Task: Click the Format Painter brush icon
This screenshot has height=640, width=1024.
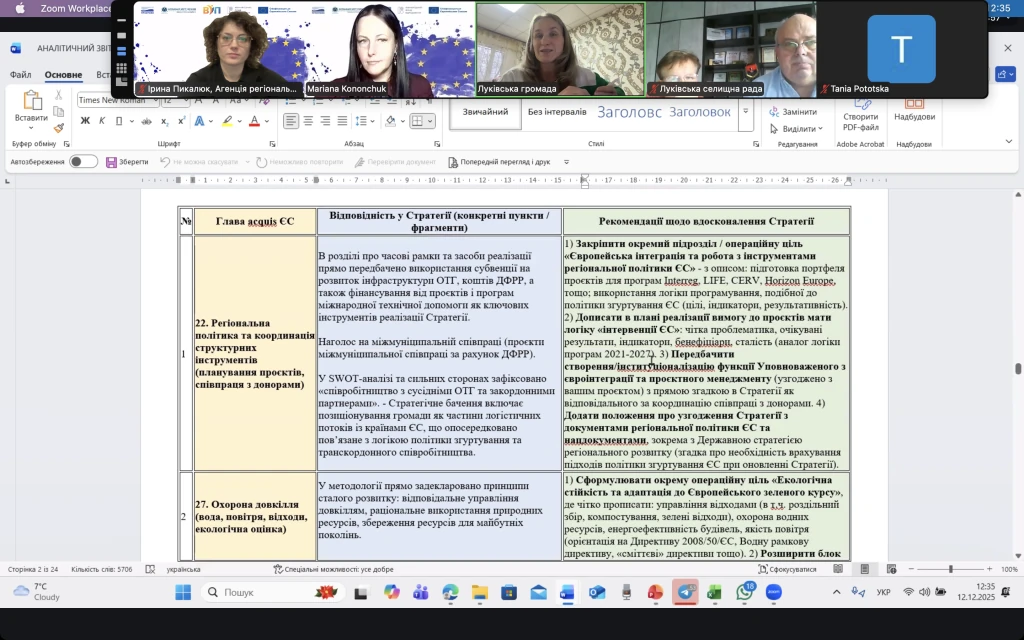Action: click(x=59, y=128)
